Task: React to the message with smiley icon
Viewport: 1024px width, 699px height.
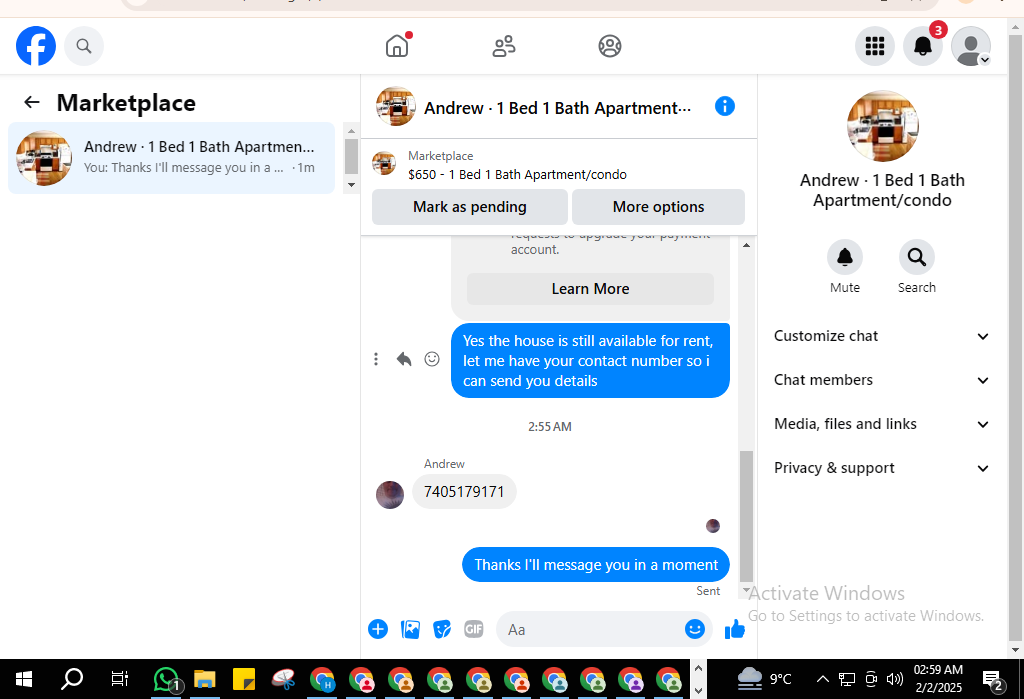Action: (432, 359)
